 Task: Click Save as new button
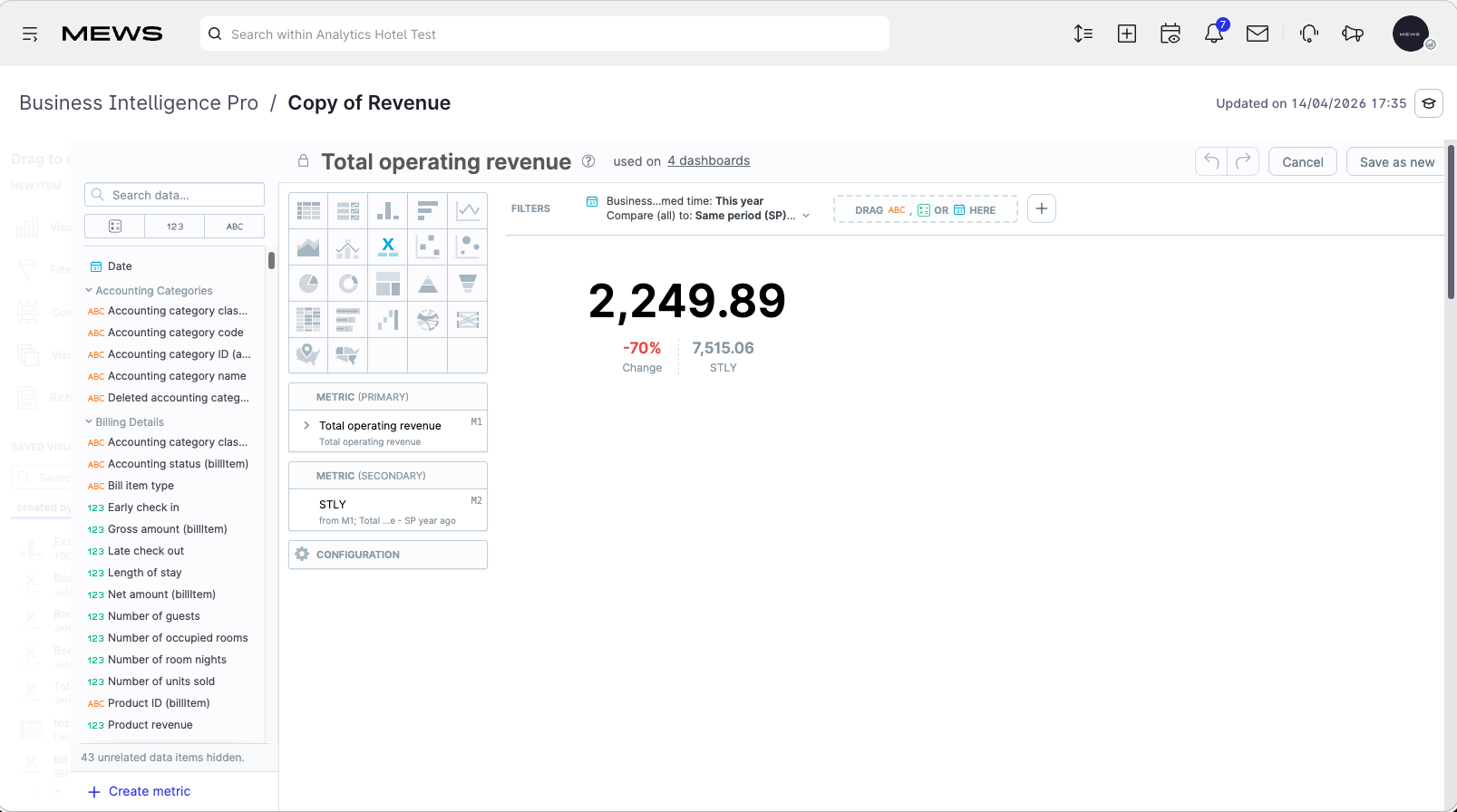point(1397,162)
